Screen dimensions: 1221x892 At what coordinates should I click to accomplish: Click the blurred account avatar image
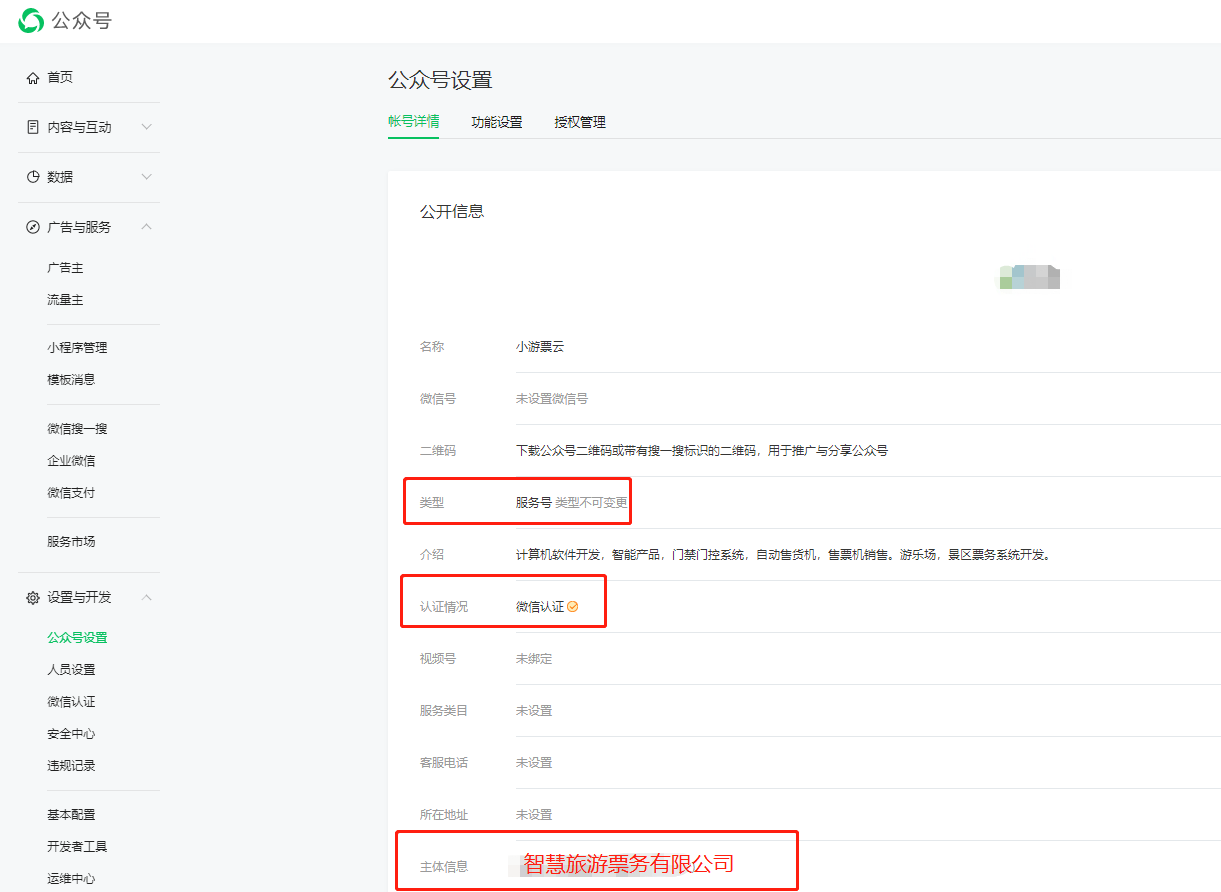click(1029, 277)
